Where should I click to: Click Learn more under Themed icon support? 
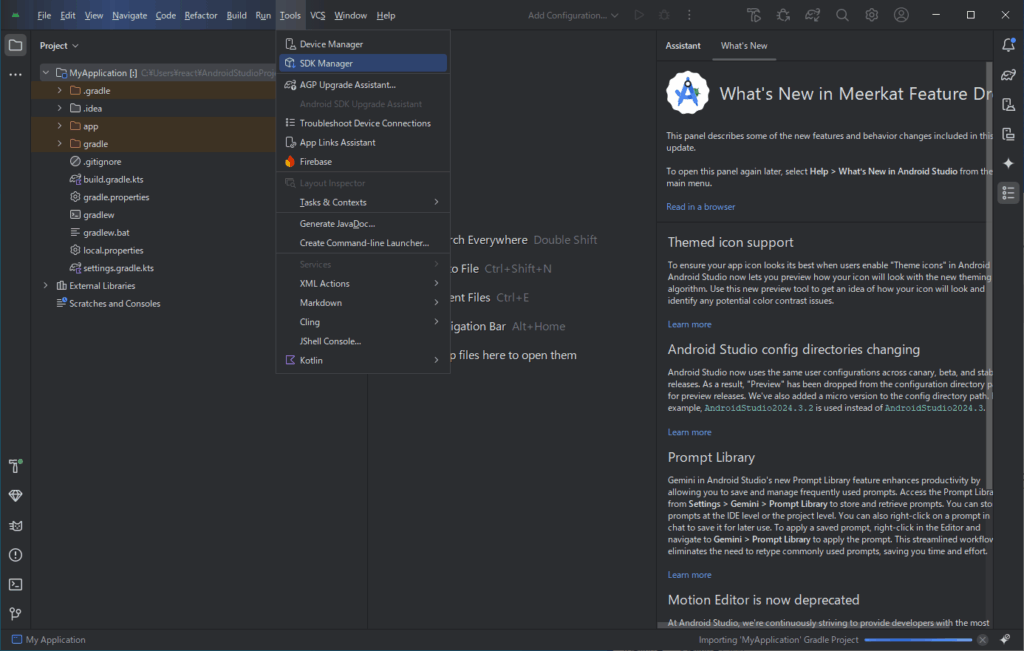(689, 325)
